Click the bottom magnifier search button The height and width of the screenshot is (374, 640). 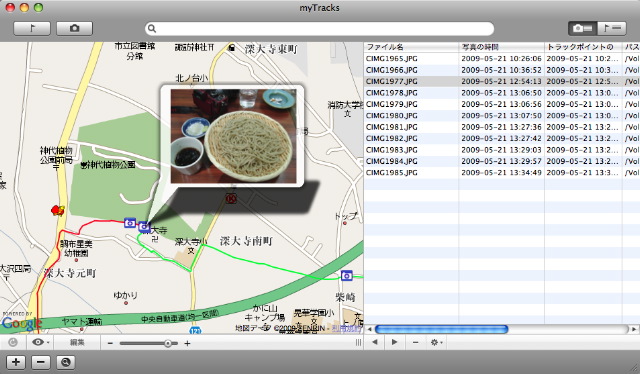tap(65, 362)
